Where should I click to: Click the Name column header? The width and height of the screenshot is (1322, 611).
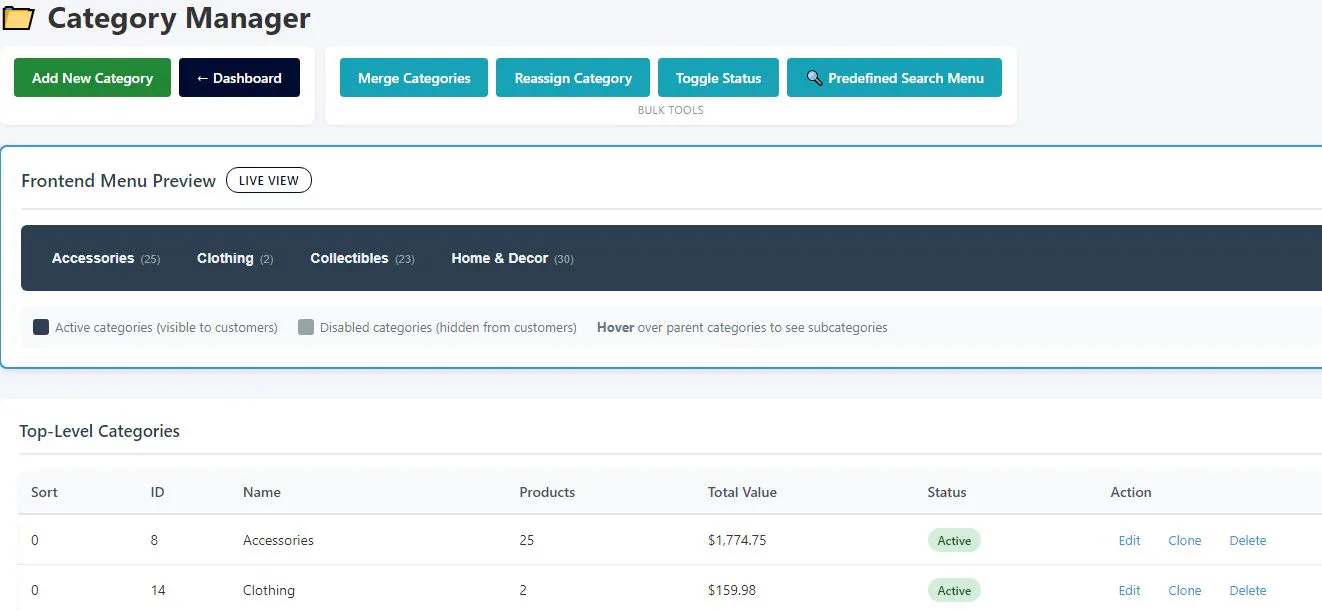pos(262,492)
